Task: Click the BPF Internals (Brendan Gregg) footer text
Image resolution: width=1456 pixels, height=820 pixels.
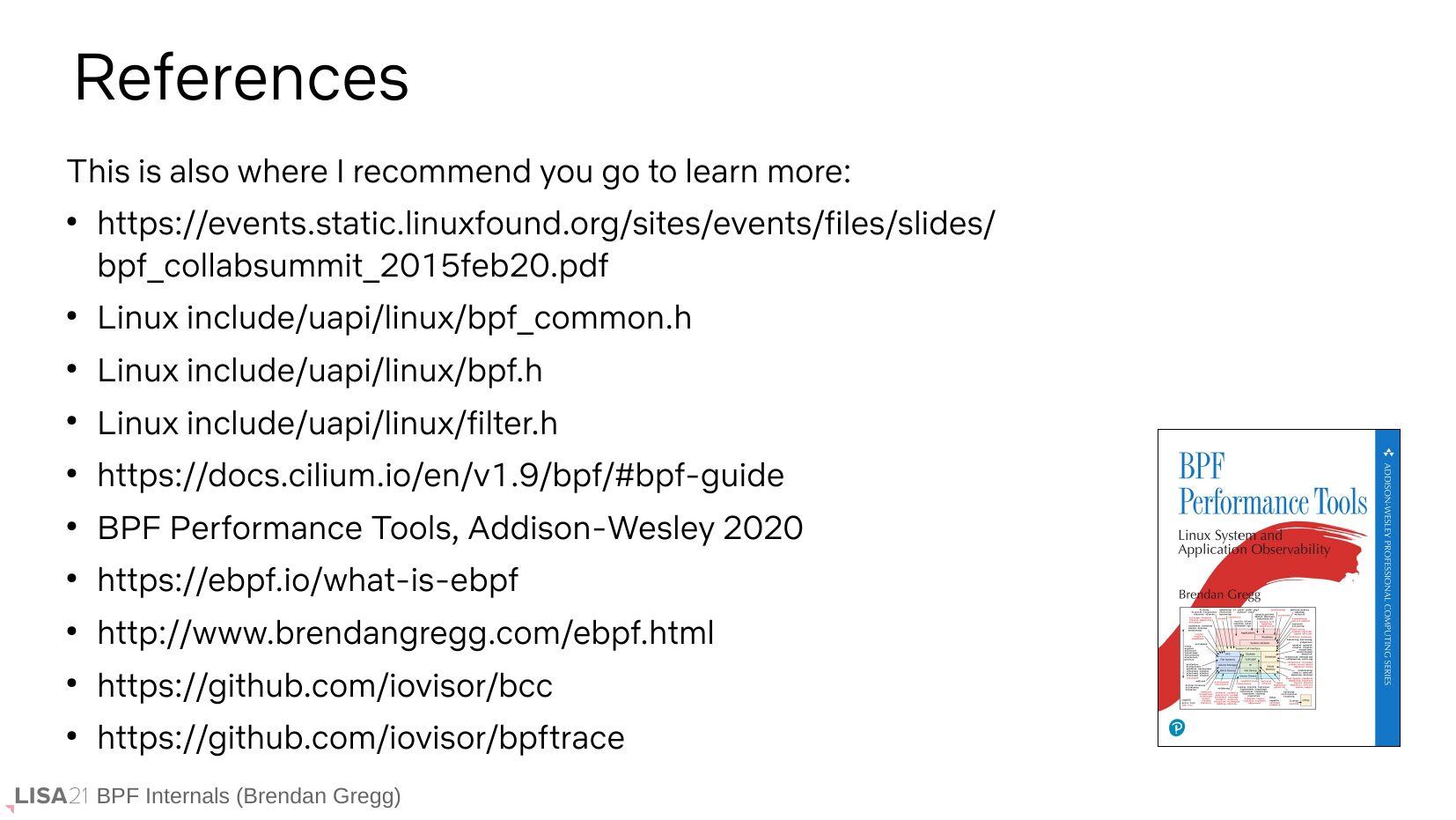Action: tap(248, 796)
